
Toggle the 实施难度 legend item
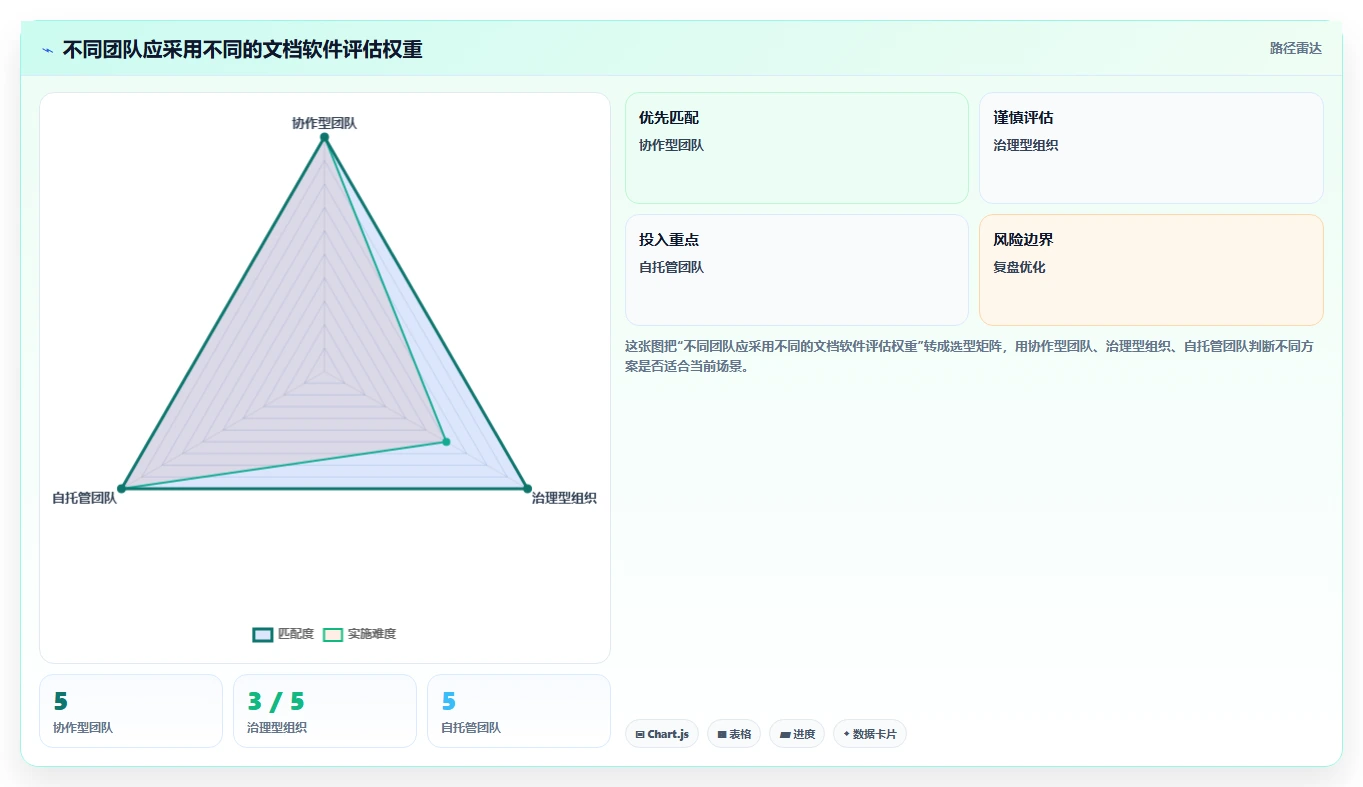tap(359, 634)
